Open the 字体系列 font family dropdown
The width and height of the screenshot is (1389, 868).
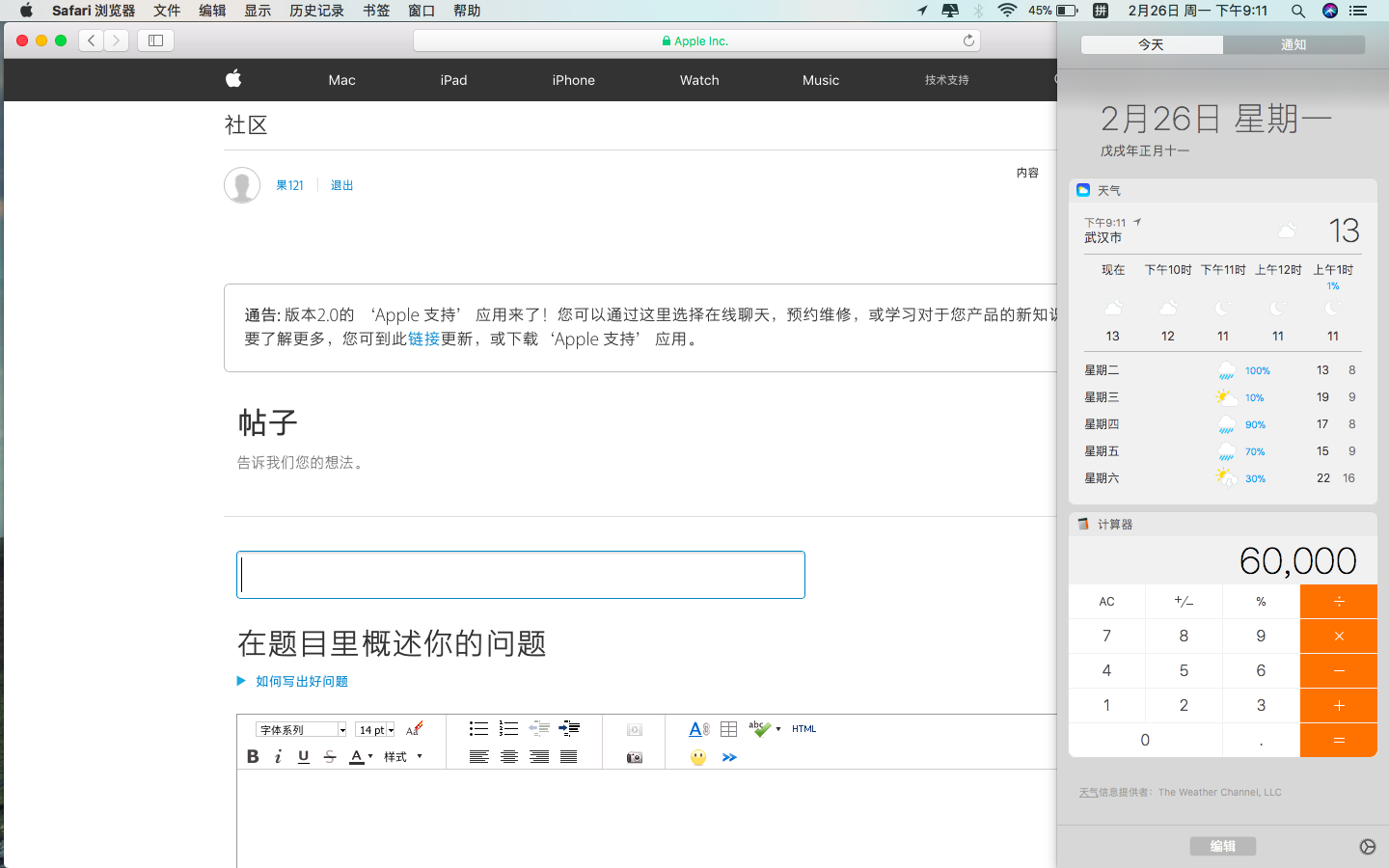point(301,730)
